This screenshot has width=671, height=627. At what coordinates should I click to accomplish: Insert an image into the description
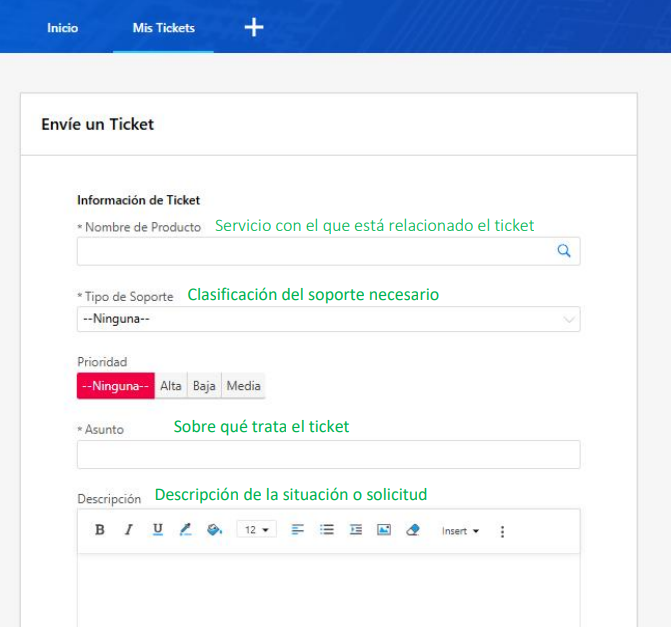[x=383, y=530]
